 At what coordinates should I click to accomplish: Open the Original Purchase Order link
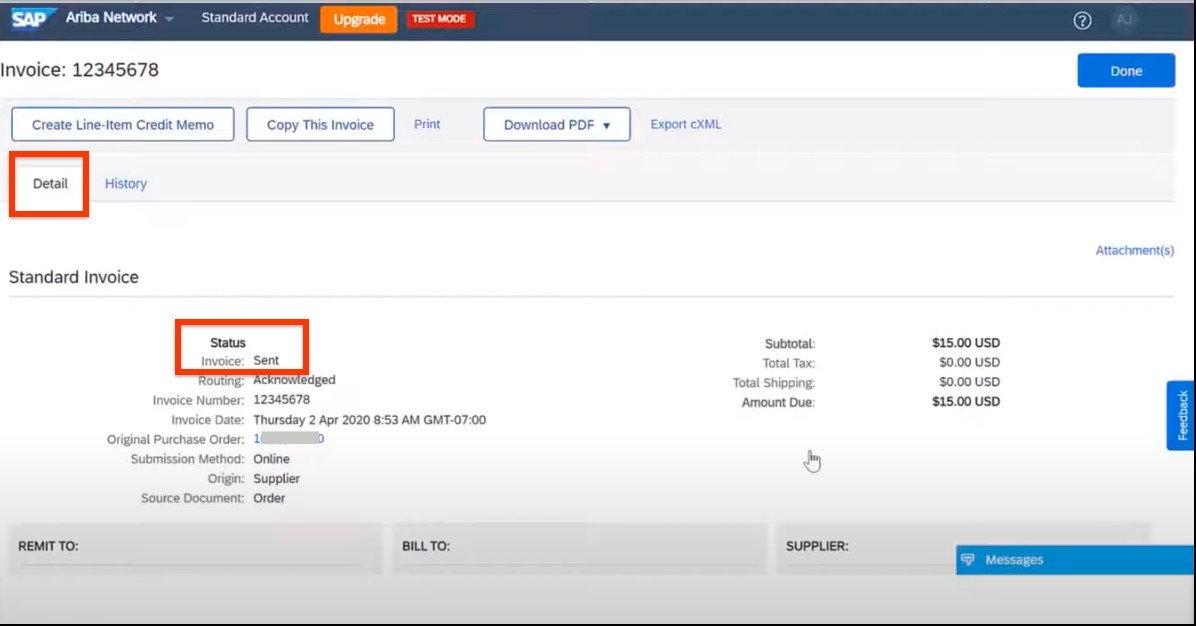point(289,439)
